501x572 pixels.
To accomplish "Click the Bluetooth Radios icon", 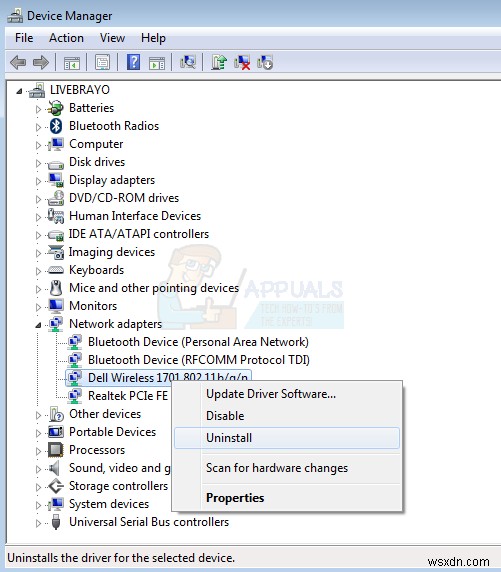I will tap(56, 126).
